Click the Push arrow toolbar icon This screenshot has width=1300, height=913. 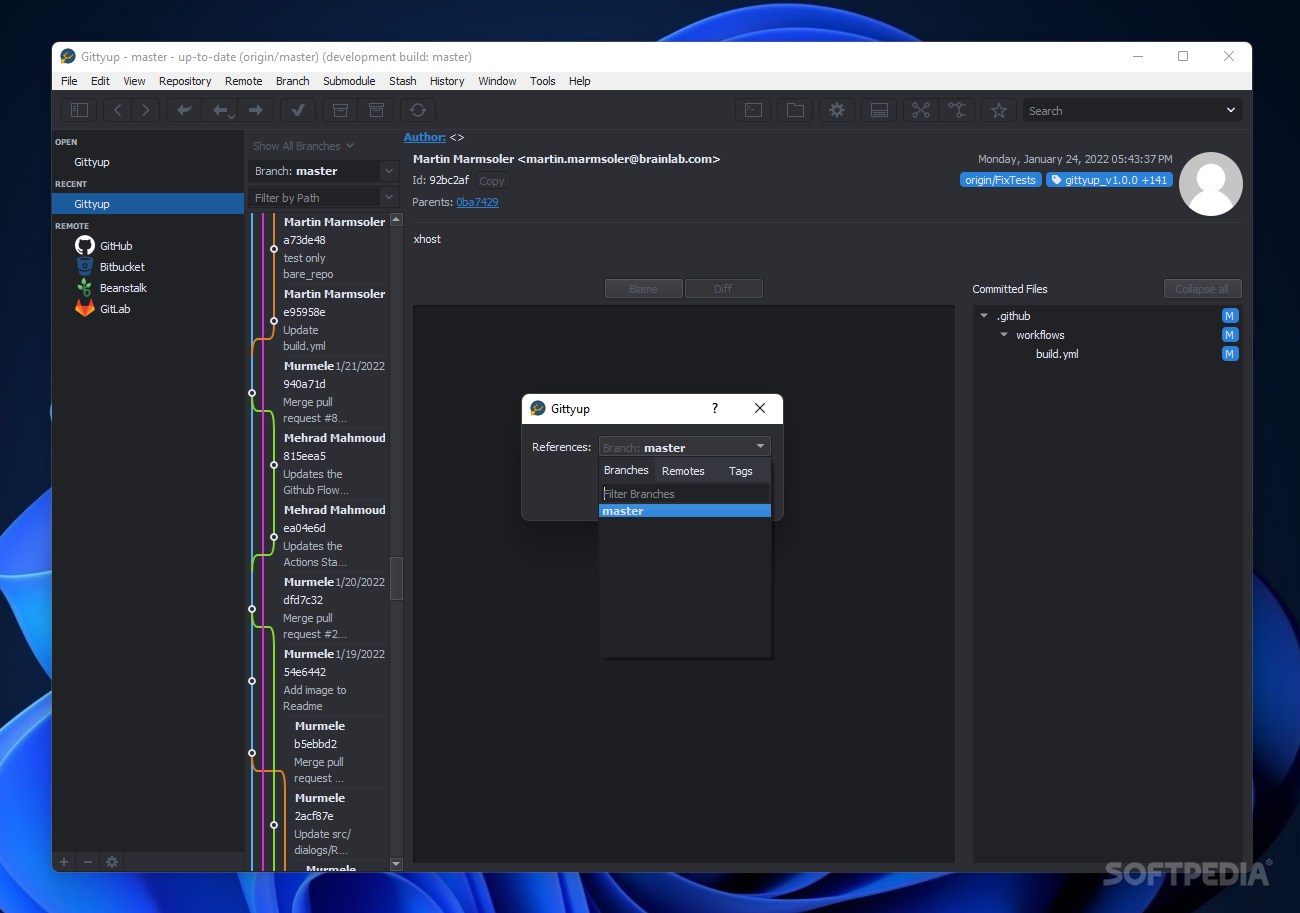(x=256, y=110)
